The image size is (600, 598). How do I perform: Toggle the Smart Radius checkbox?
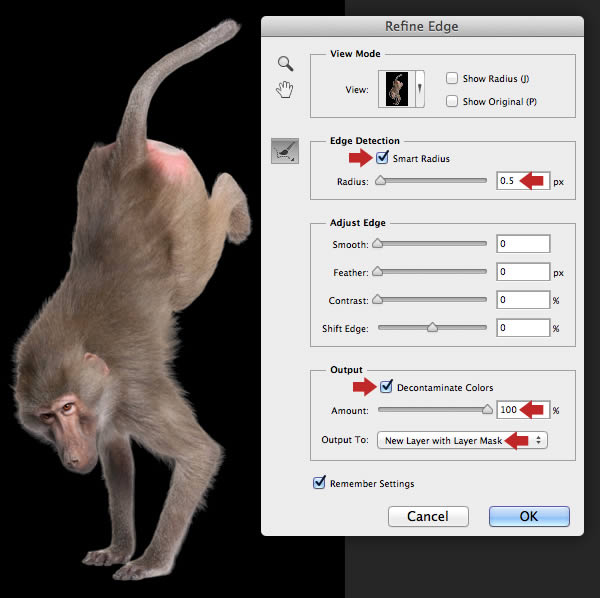pyautogui.click(x=382, y=157)
